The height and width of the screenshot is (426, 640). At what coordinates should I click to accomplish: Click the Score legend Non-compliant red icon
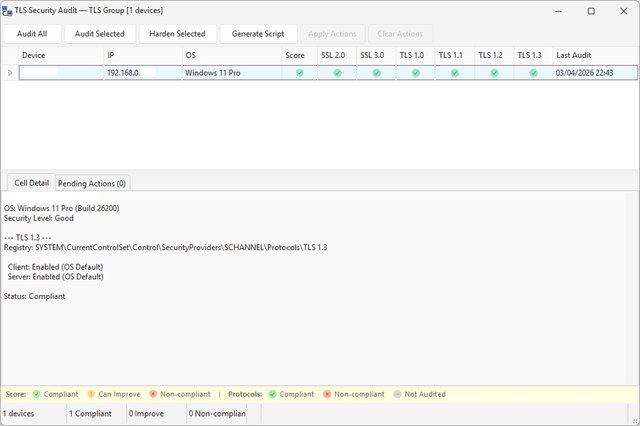[153, 394]
